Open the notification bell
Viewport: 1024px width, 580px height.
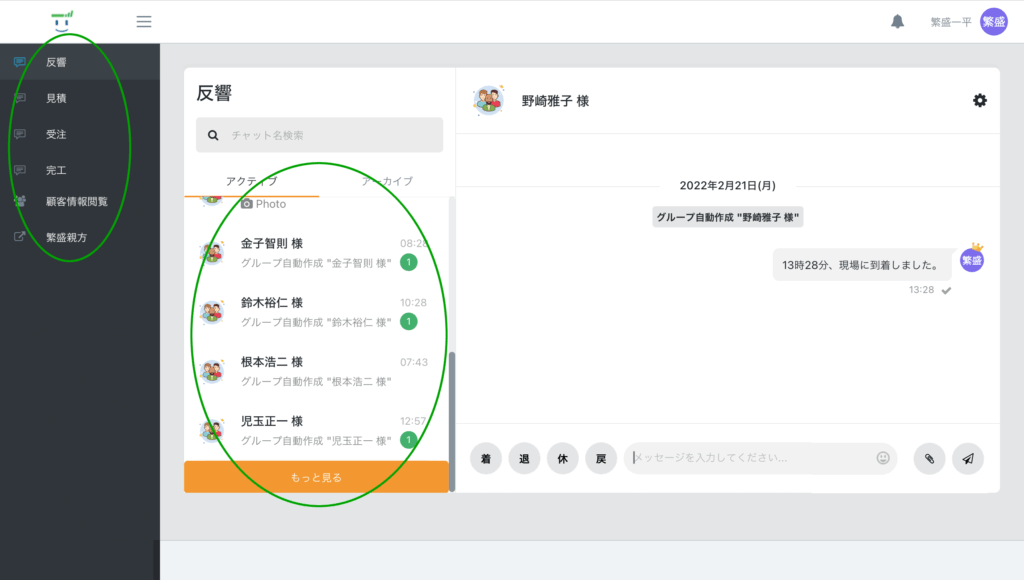tap(897, 22)
